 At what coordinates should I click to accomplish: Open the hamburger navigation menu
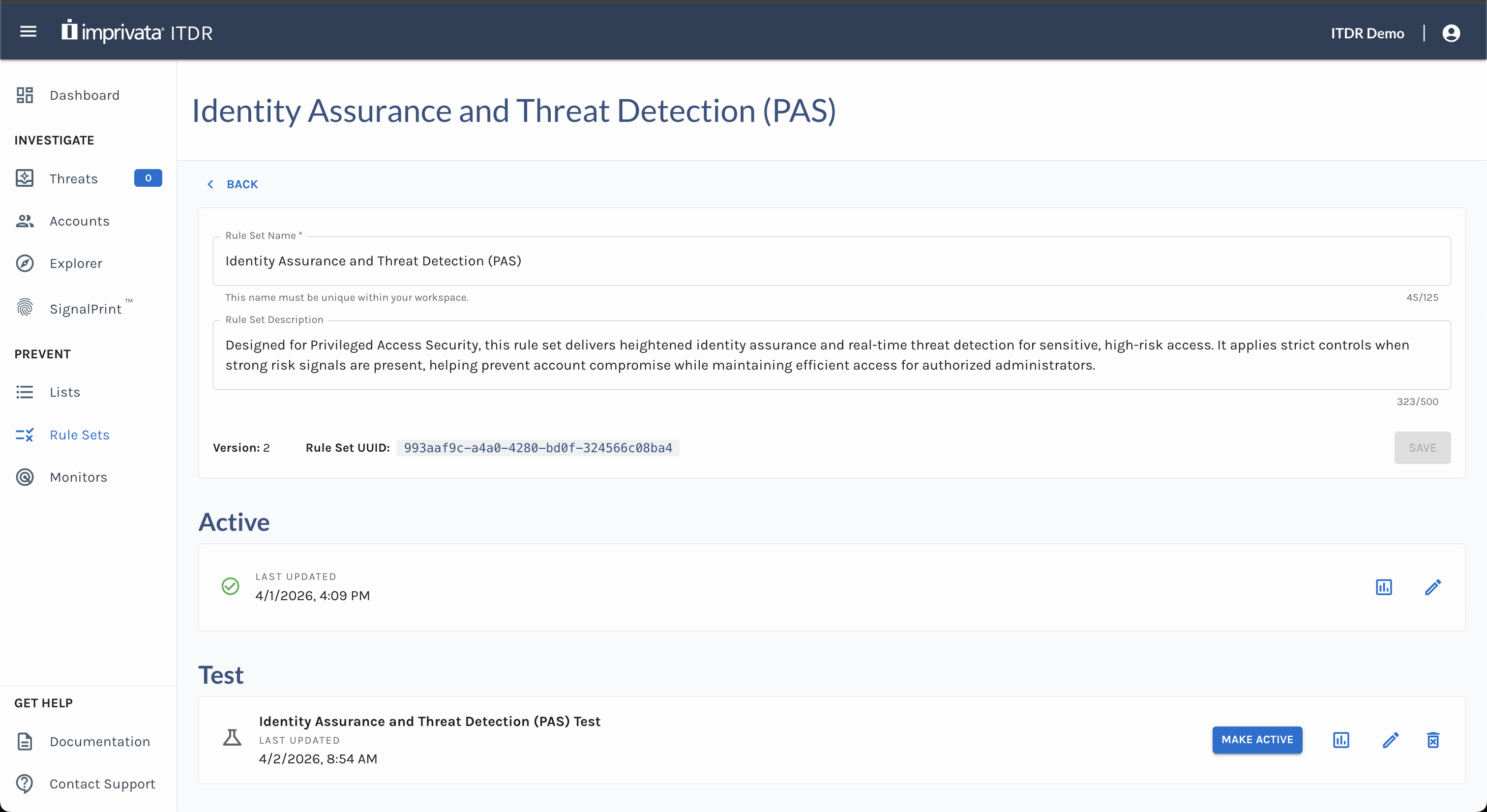[29, 32]
